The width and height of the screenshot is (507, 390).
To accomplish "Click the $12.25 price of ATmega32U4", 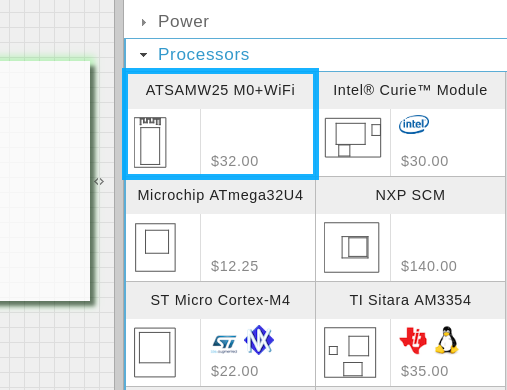I will 235,266.
